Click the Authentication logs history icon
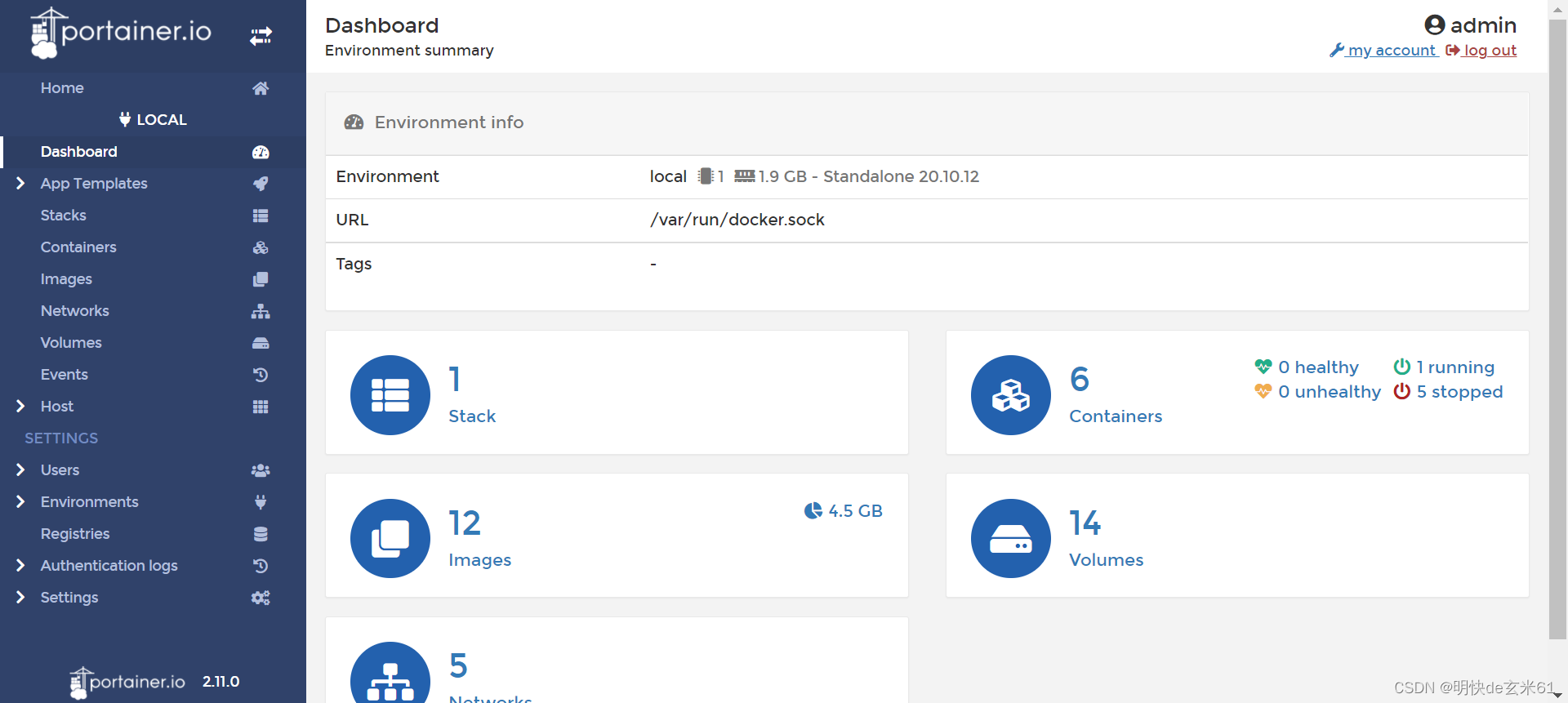Screen dimensions: 1568x703 point(261,566)
